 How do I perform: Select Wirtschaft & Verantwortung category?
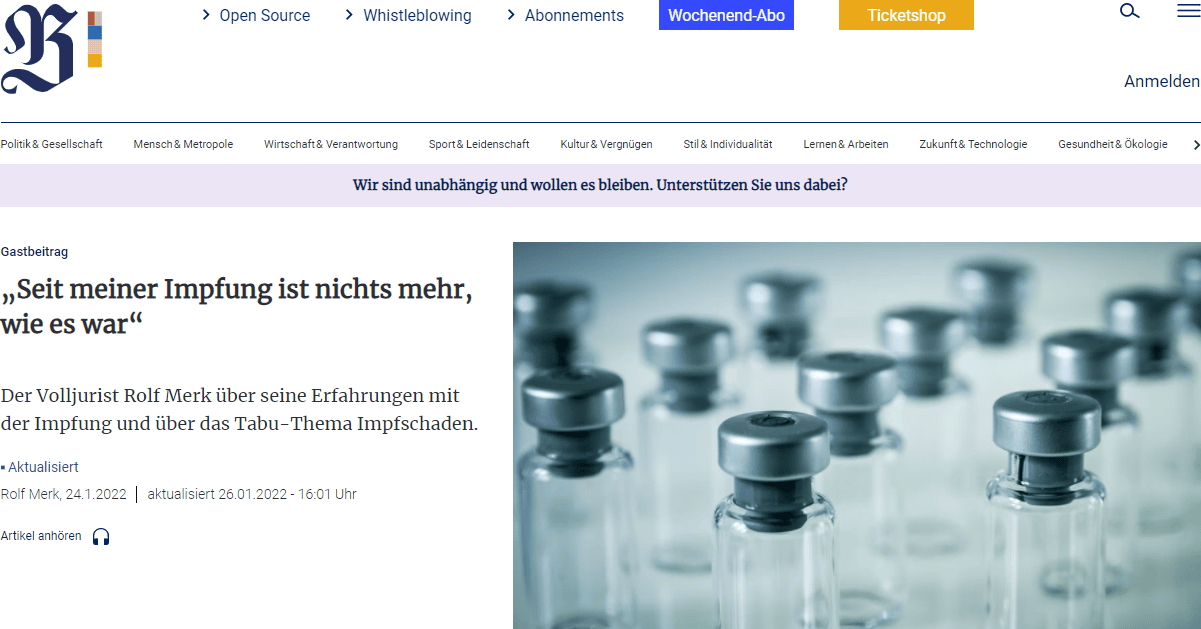(331, 144)
